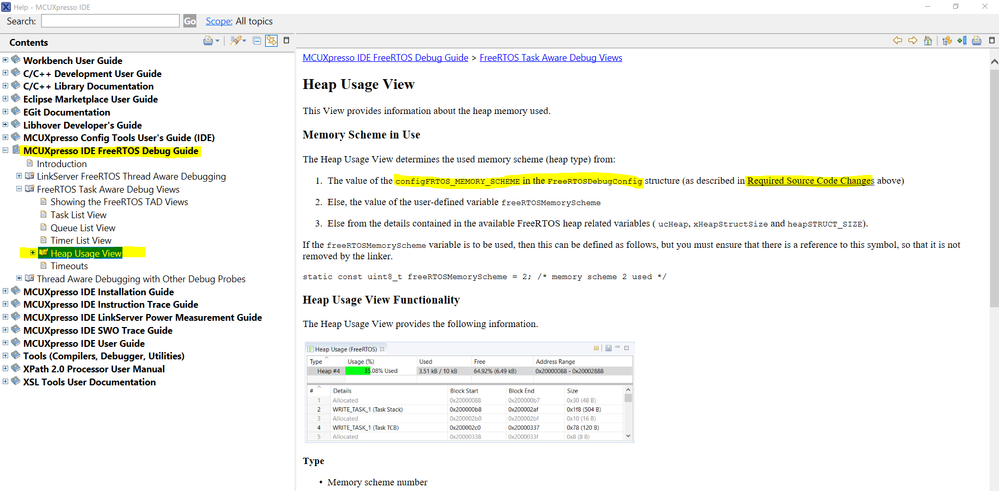
Task: Expand C/C++ Development User Guide node
Action: (6, 74)
